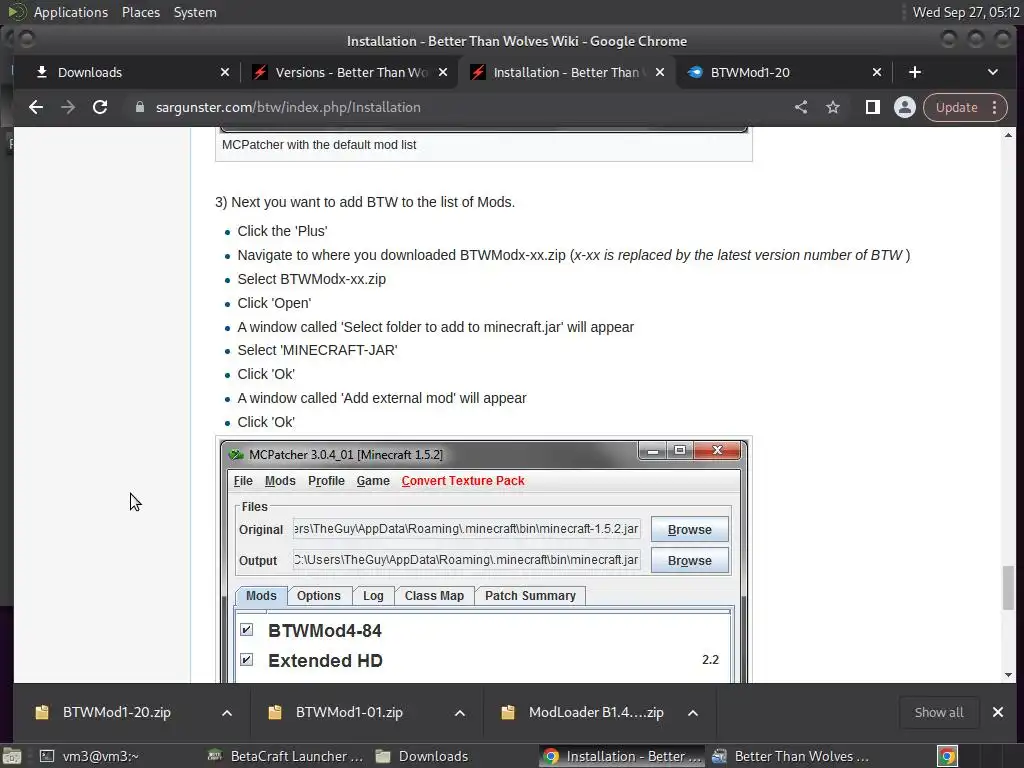Share this page icon
Screen dimensions: 1024x768
pyautogui.click(x=801, y=107)
